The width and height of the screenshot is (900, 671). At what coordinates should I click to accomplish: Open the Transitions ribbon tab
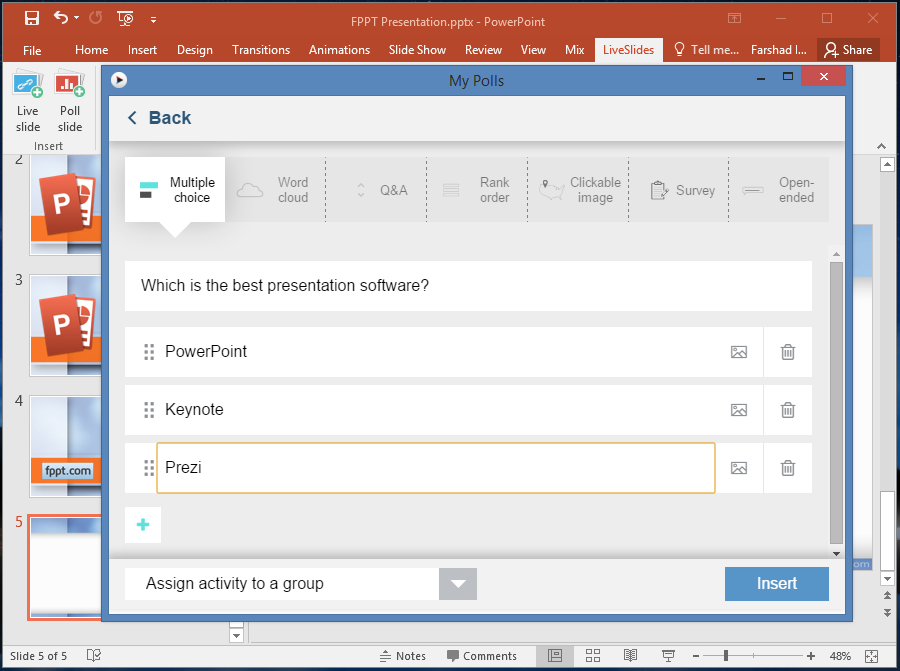[x=261, y=50]
